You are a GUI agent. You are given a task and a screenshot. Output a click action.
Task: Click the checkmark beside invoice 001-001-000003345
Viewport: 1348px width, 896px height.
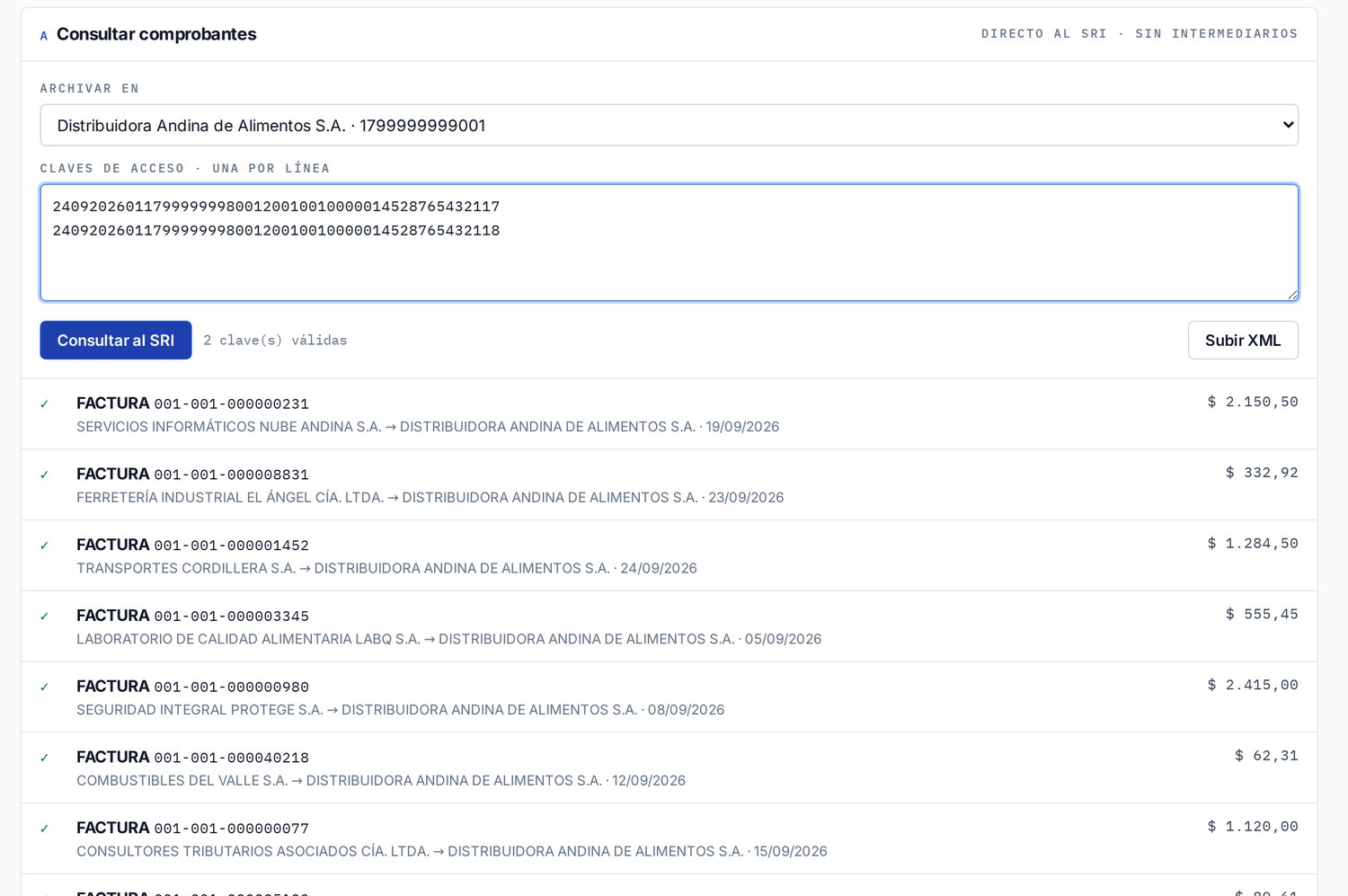click(x=44, y=617)
